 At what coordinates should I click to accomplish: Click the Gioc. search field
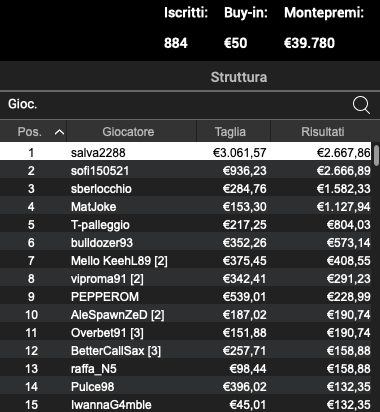[x=173, y=105]
